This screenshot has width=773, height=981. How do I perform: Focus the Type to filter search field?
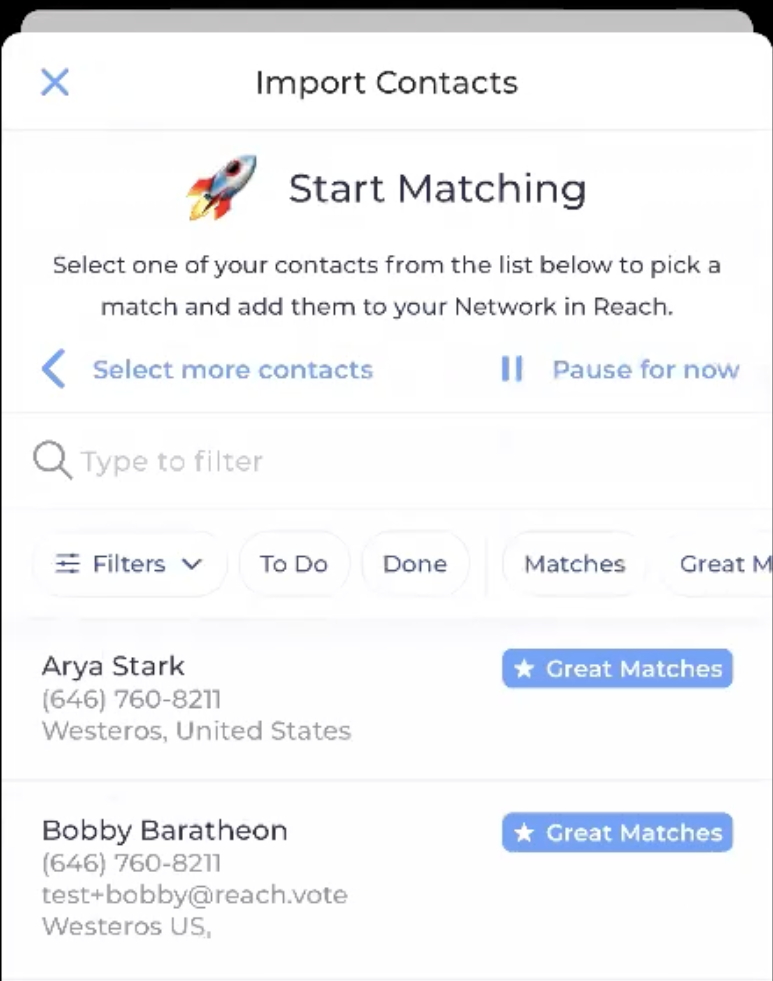click(x=386, y=461)
